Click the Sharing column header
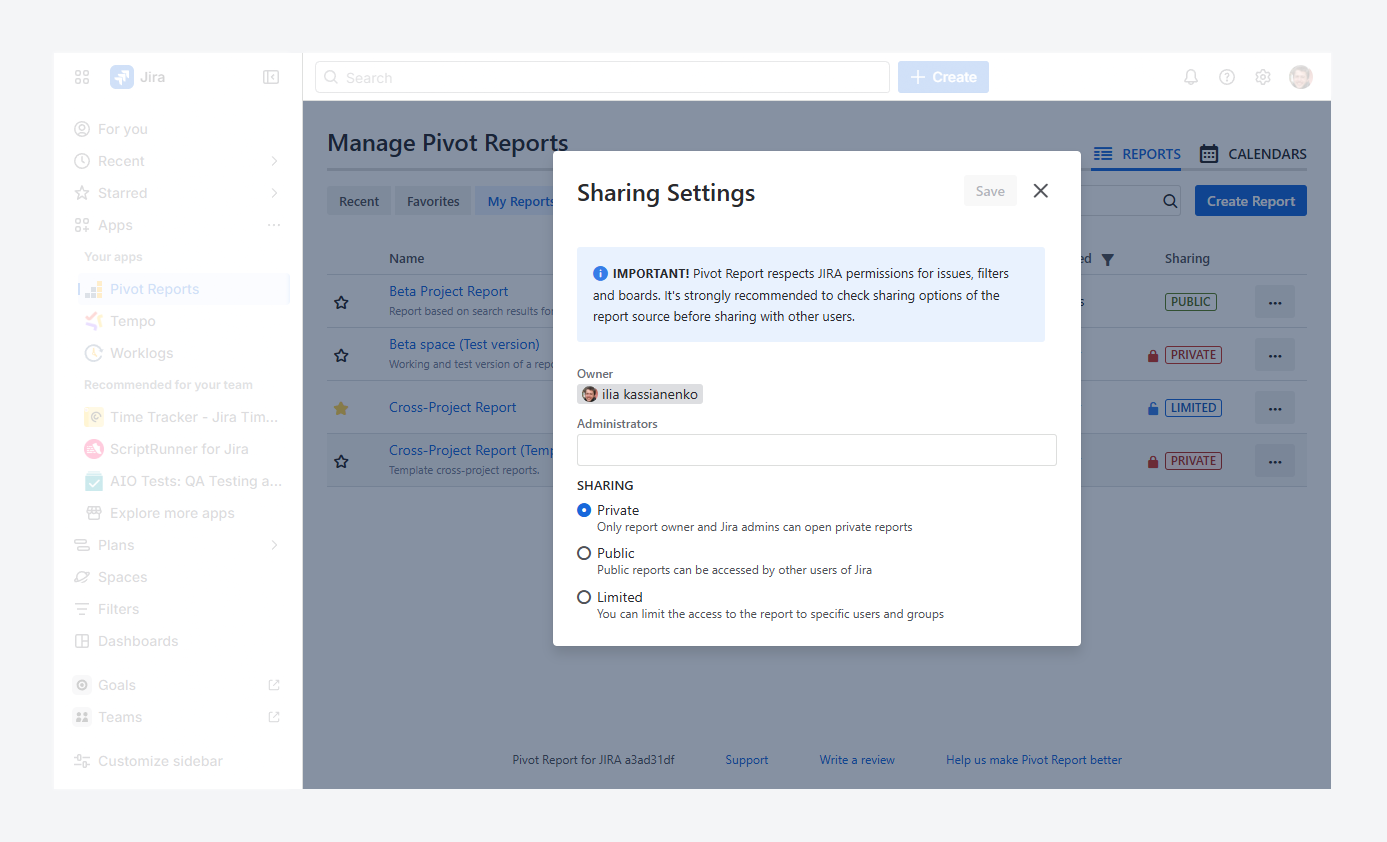 [1187, 258]
